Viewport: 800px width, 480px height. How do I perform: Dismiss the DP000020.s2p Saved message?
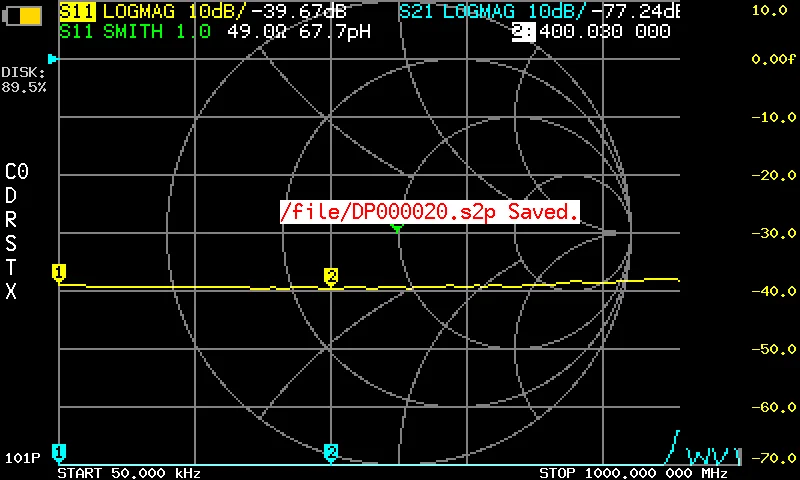coord(430,212)
